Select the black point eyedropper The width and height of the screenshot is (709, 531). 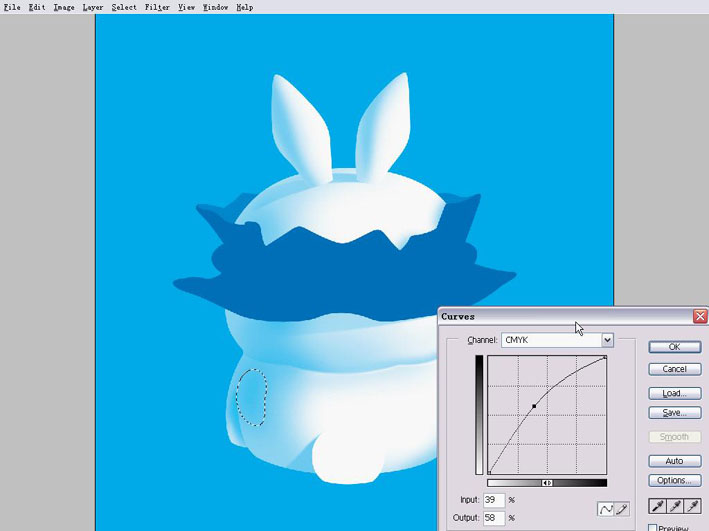coord(657,506)
